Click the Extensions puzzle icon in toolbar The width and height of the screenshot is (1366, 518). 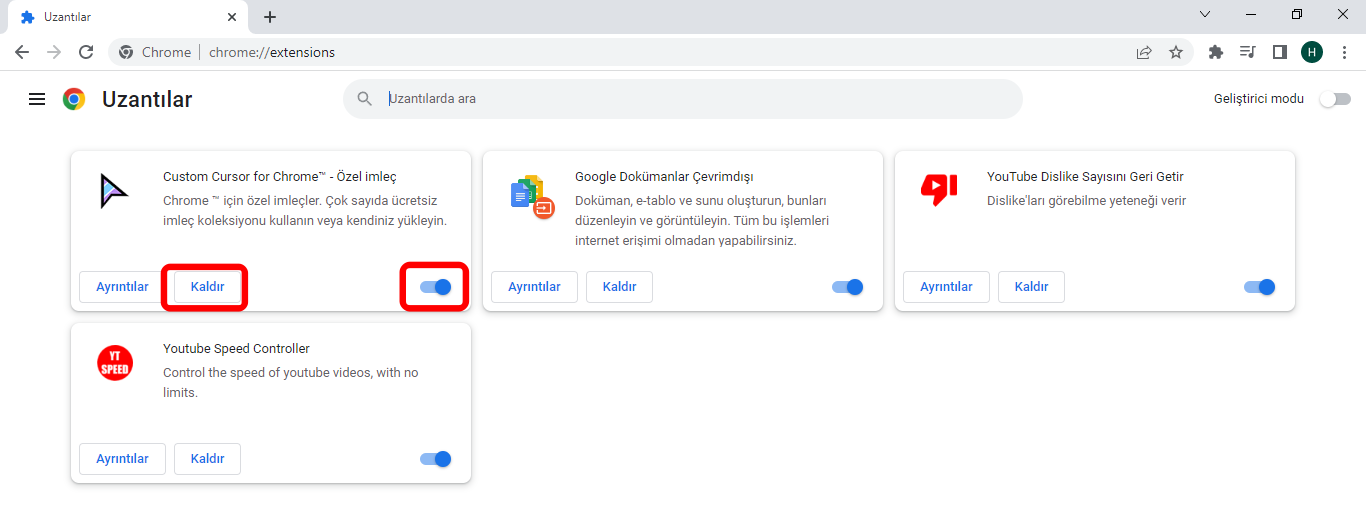point(1216,52)
